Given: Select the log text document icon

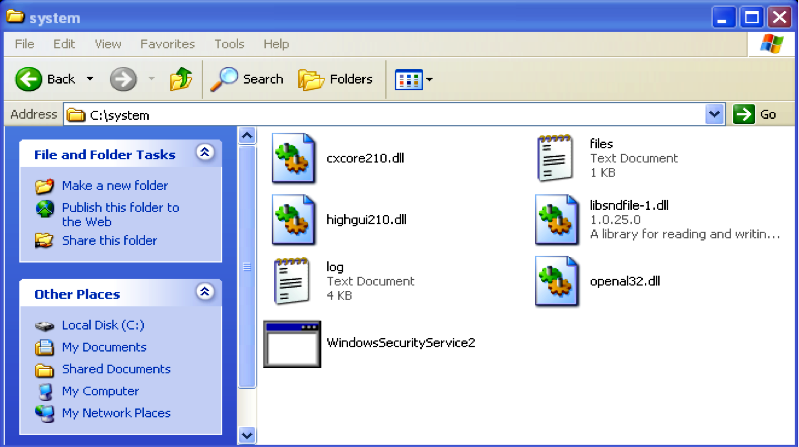Looking at the screenshot, I should 291,281.
